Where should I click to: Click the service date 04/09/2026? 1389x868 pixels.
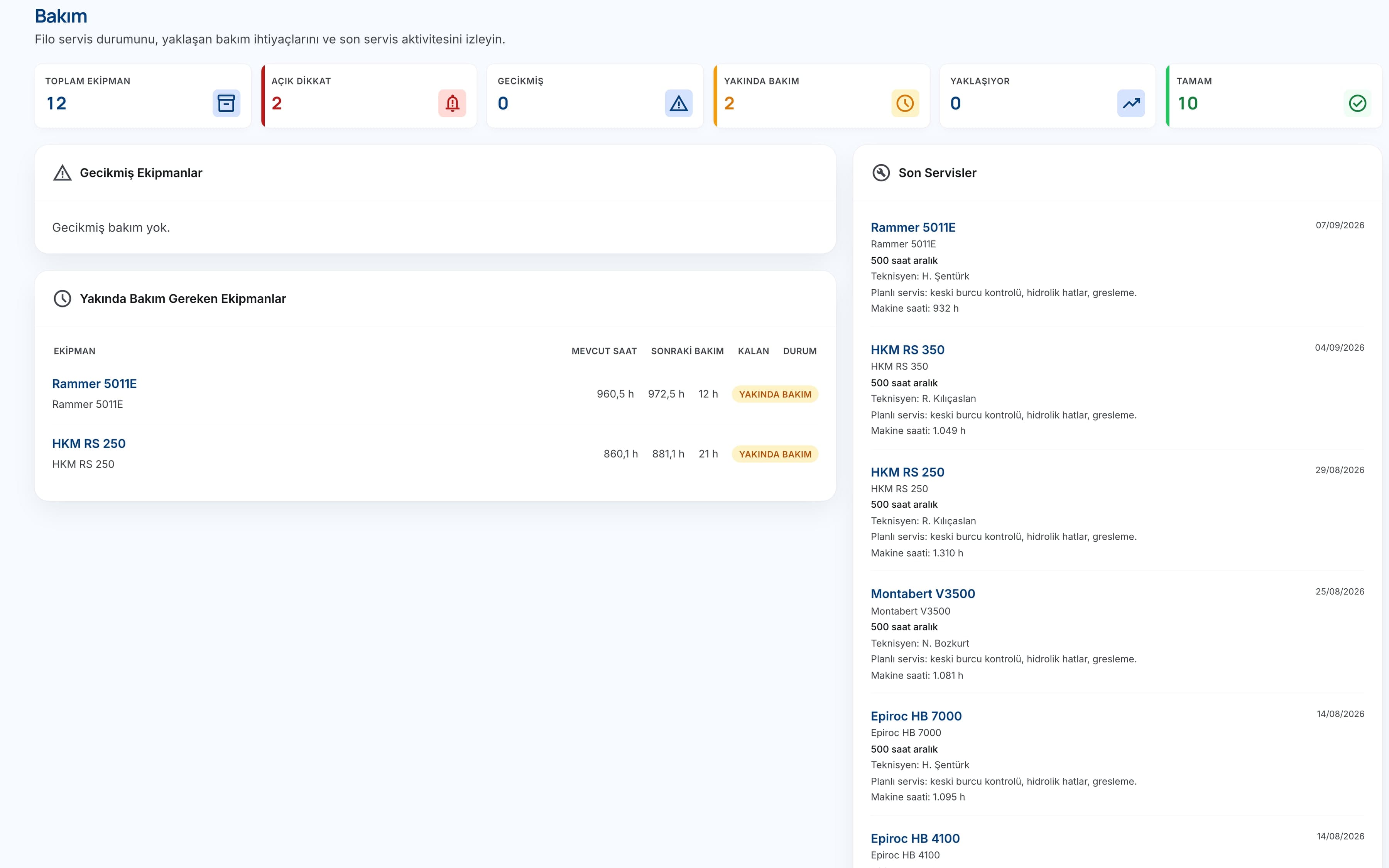[x=1339, y=347]
